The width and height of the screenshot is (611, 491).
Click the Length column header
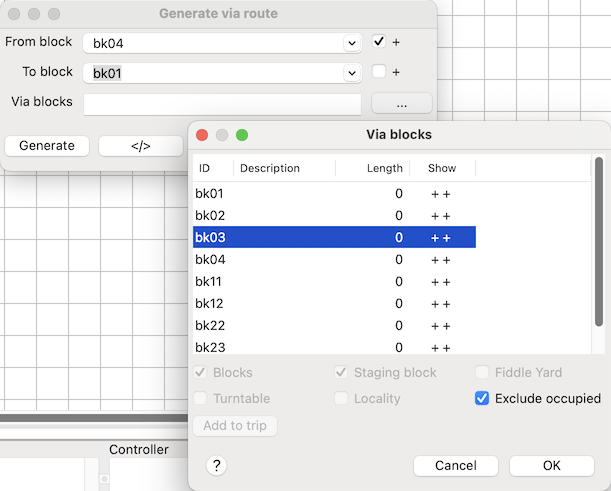click(384, 168)
